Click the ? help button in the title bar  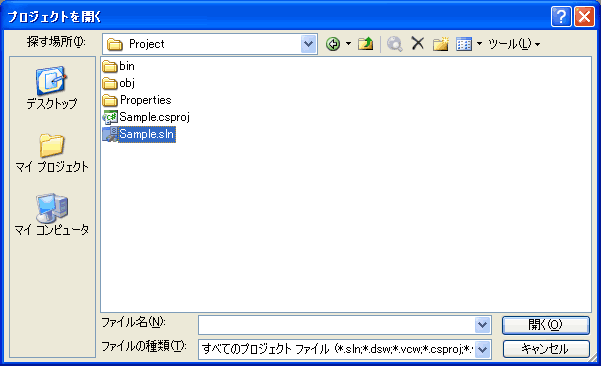561,16
